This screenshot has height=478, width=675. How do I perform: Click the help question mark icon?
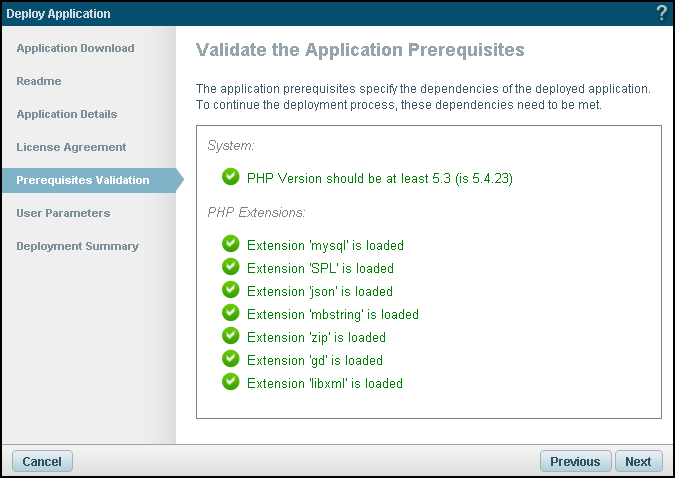(661, 13)
